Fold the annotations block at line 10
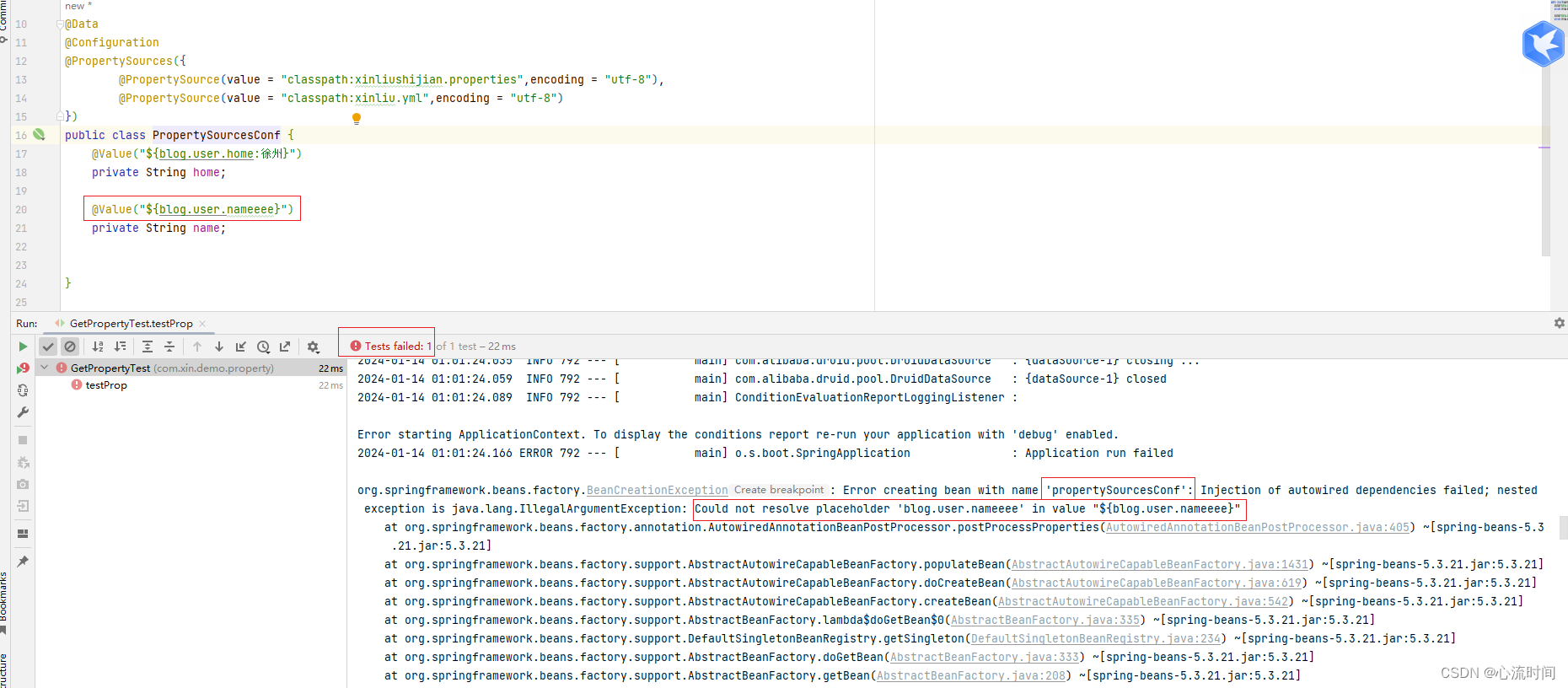The height and width of the screenshot is (688, 1568). tap(60, 24)
